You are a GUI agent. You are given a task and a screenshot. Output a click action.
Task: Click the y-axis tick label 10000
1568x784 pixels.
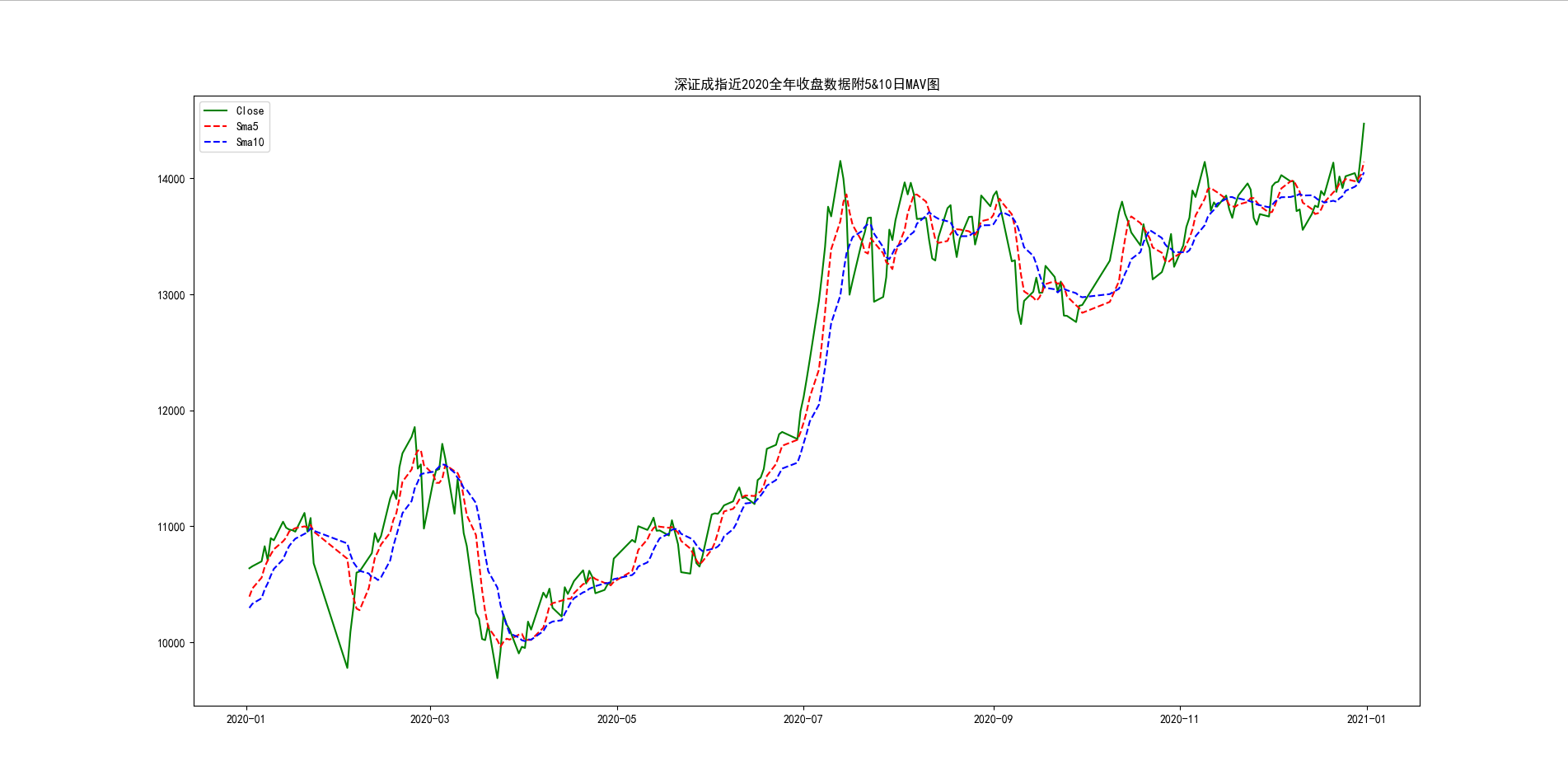tap(171, 643)
